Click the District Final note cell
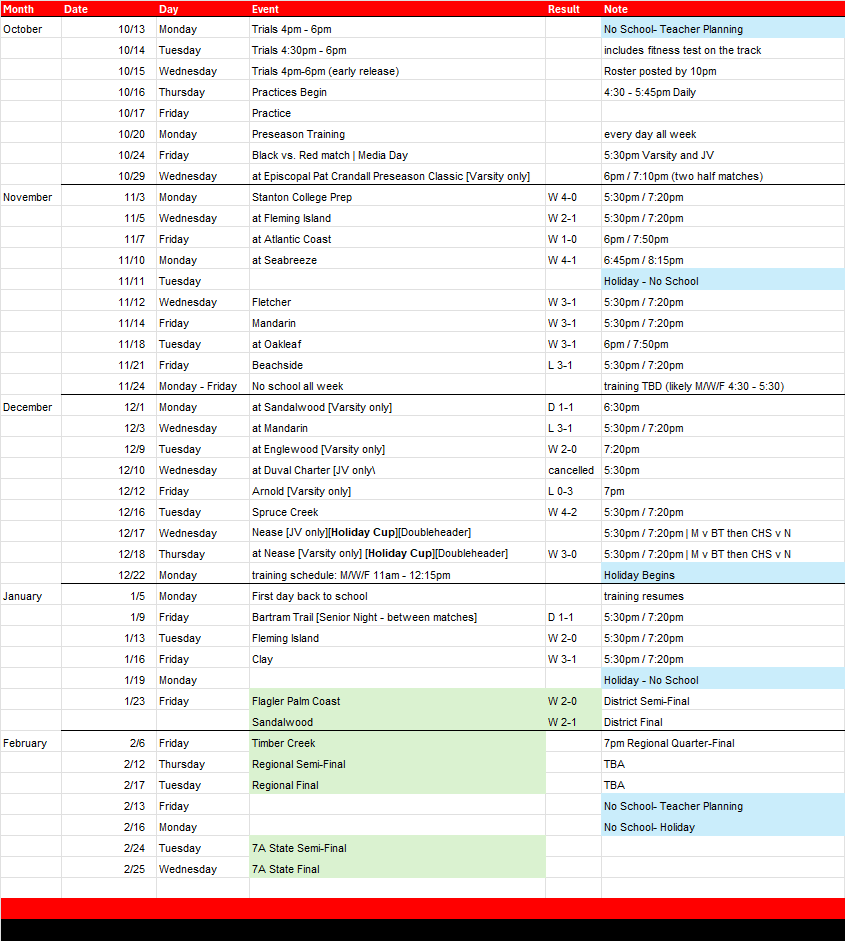Viewport: 845px width, 941px height. point(633,723)
